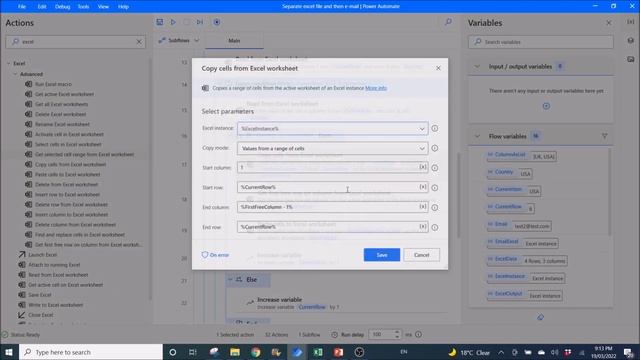Viewport: 640px width, 360px height.
Task: Collapse the Flow variables section
Action: click(477, 136)
